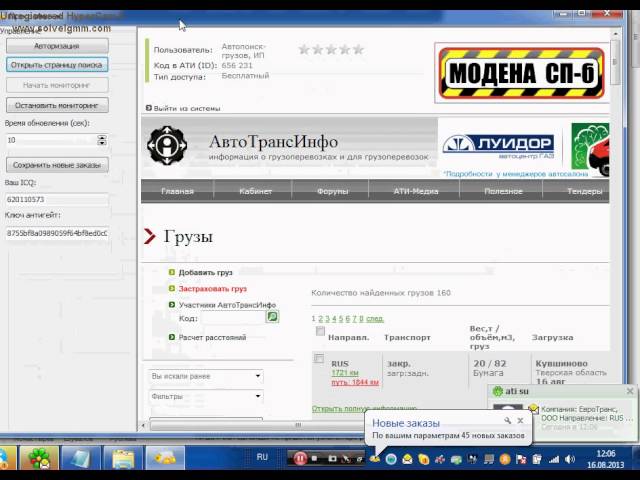The width and height of the screenshot is (640, 480).
Task: Click the Добавить груз link
Action: point(205,272)
